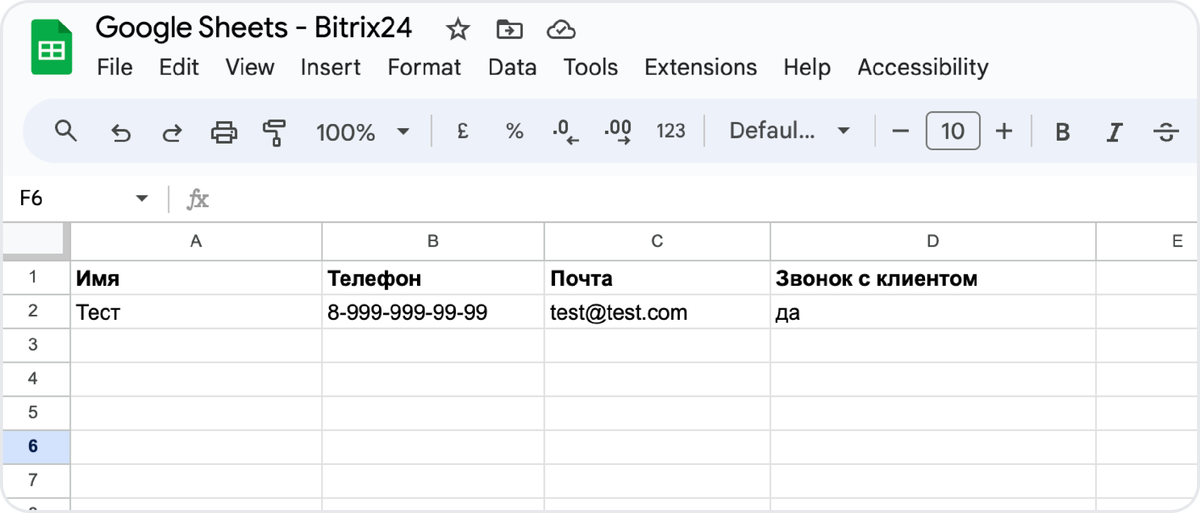The height and width of the screenshot is (513, 1200).
Task: Print the spreadsheet
Action: click(x=224, y=132)
